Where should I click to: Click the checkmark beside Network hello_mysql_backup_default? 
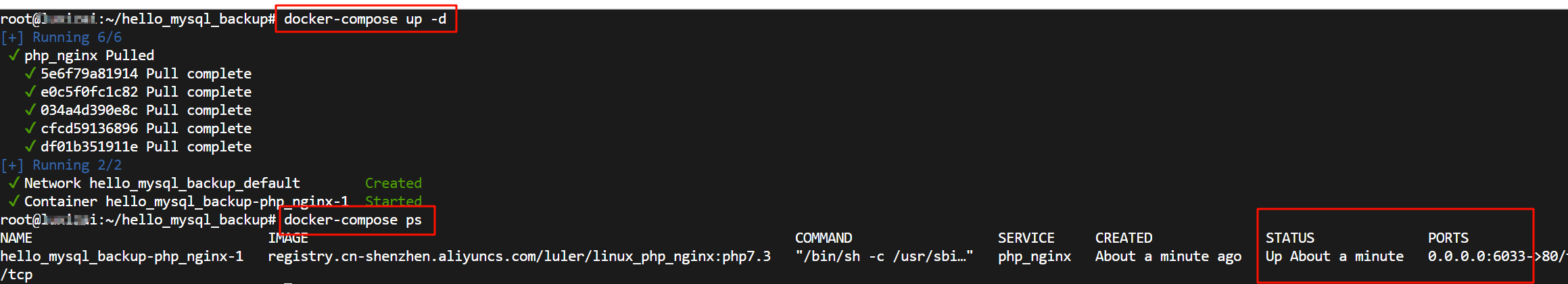(x=14, y=183)
